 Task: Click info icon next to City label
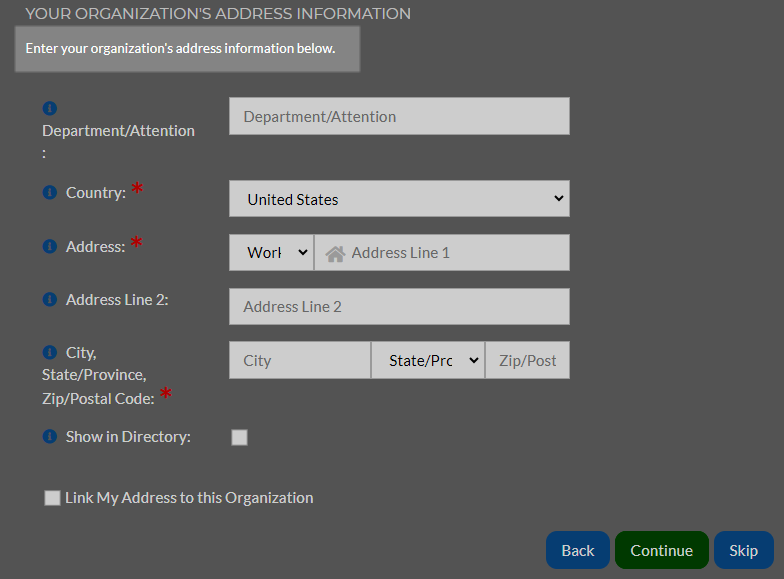pyautogui.click(x=50, y=352)
